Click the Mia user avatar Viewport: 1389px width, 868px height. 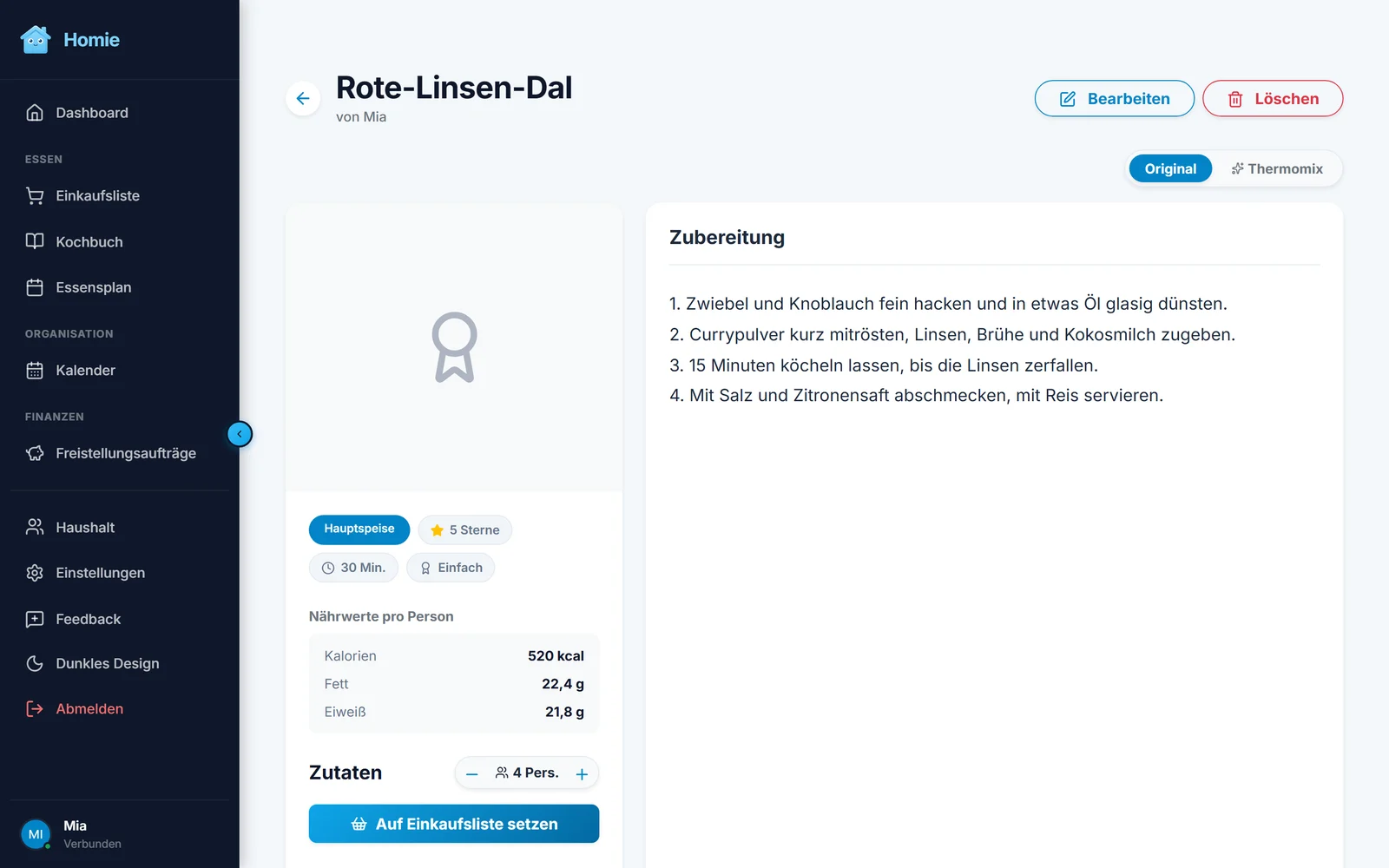36,834
